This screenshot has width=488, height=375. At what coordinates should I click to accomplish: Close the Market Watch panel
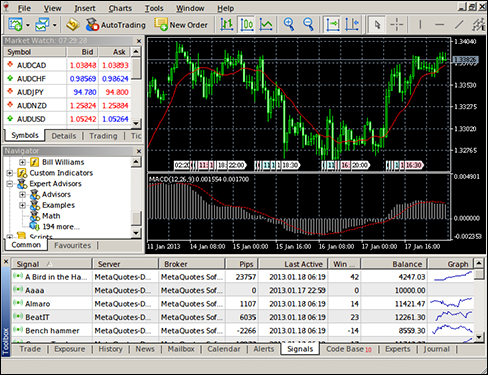(x=139, y=41)
